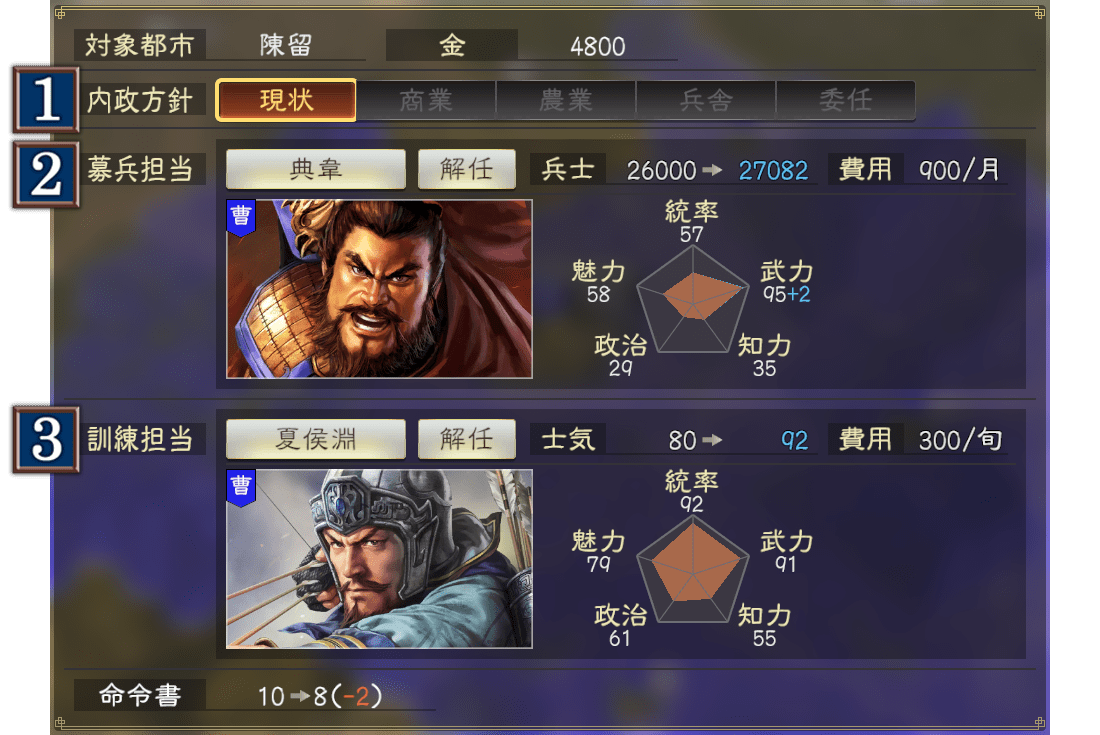The image size is (1100, 735).
Task: Click the 陳留 target city field
Action: pyautogui.click(x=286, y=46)
